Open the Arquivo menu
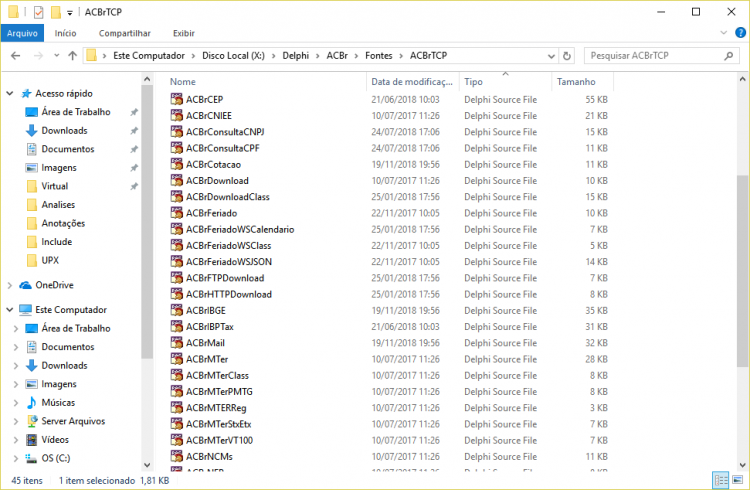Image resolution: width=750 pixels, height=490 pixels. coord(22,33)
